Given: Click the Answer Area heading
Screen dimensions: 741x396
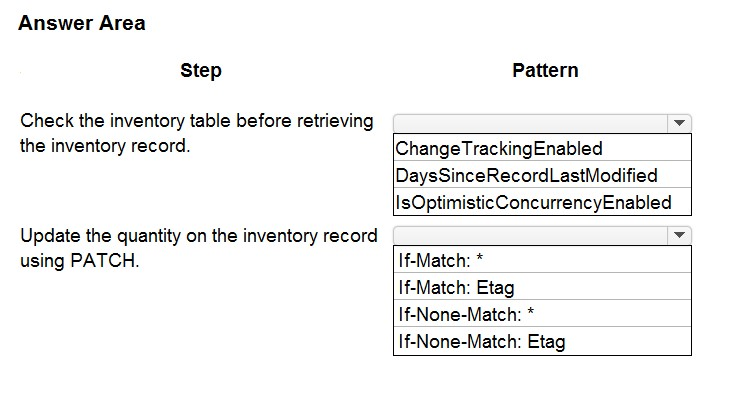Looking at the screenshot, I should [82, 23].
